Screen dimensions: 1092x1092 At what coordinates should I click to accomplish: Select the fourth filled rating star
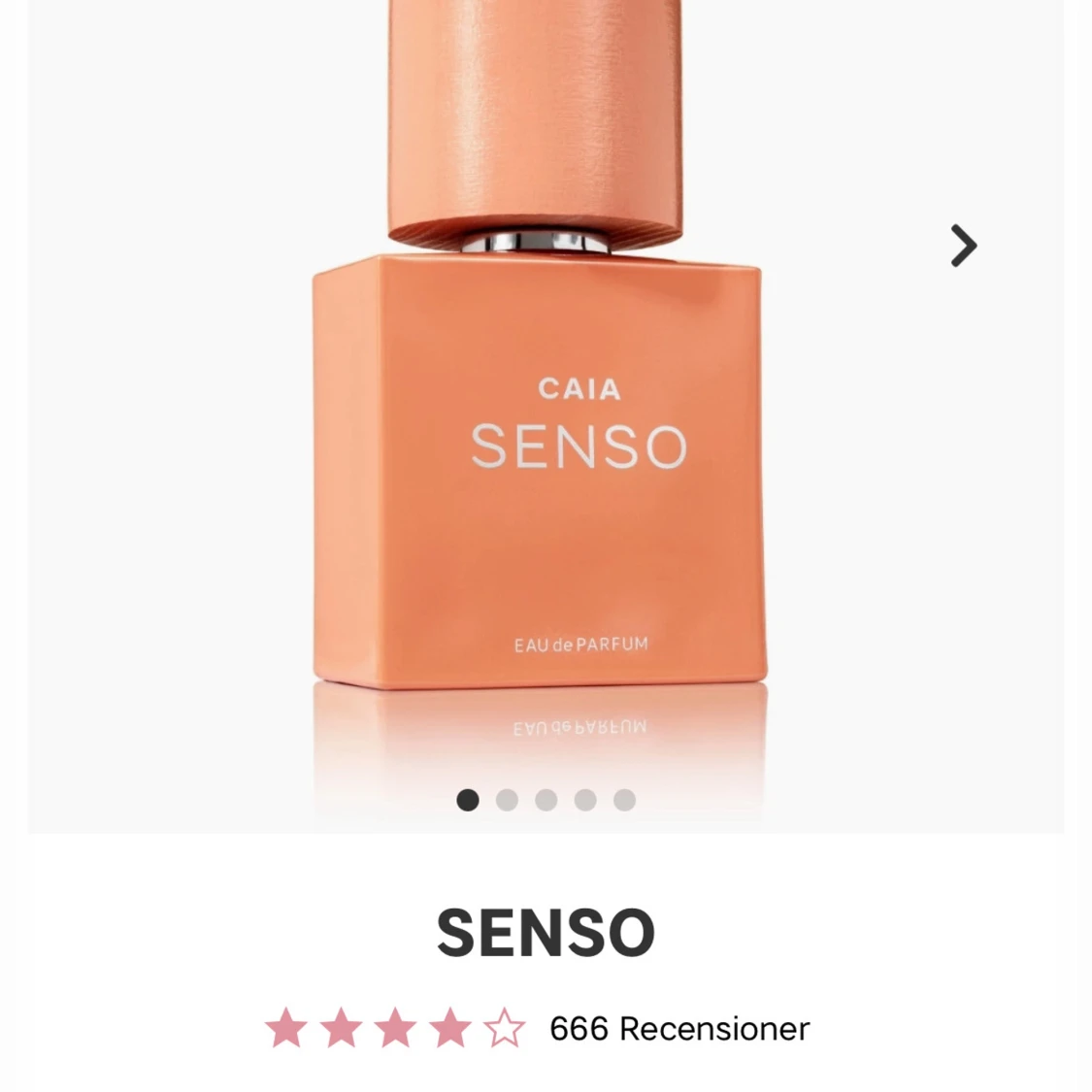(x=449, y=1027)
